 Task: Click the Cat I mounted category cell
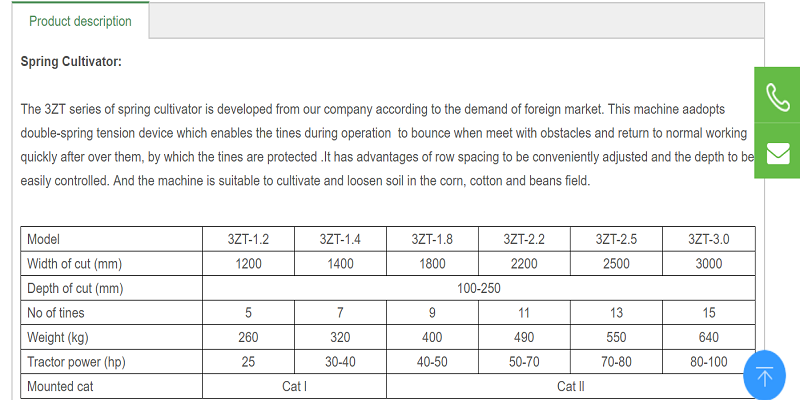(294, 386)
